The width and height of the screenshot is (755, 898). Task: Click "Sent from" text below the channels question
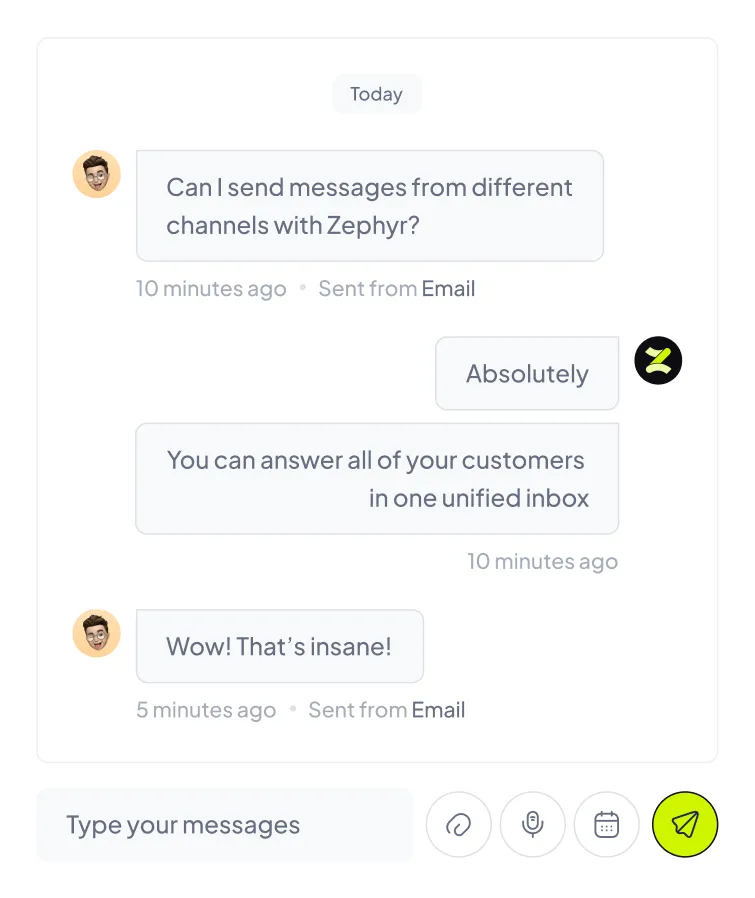(x=367, y=289)
